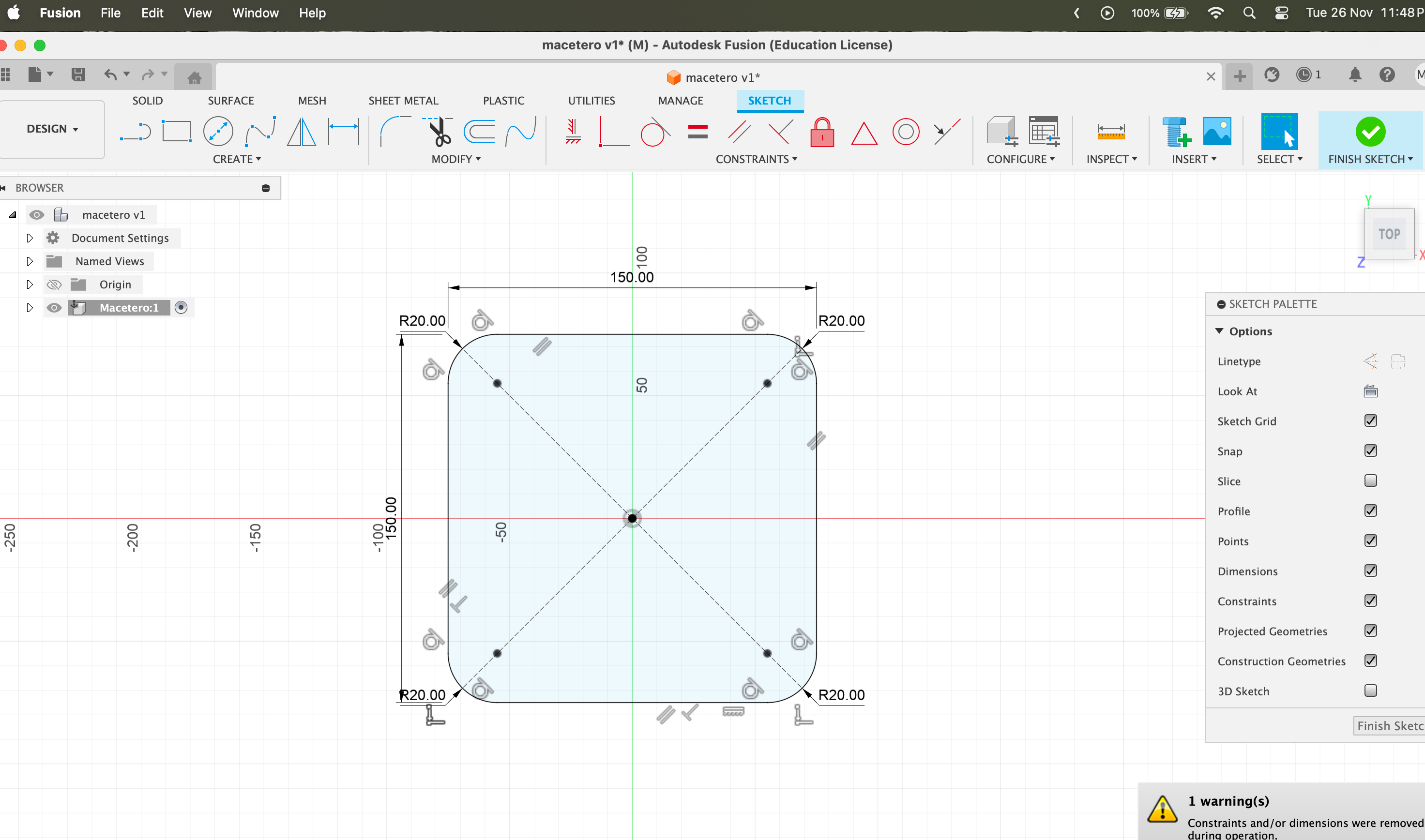
Task: Open the CREATE dropdown menu
Action: tap(237, 159)
